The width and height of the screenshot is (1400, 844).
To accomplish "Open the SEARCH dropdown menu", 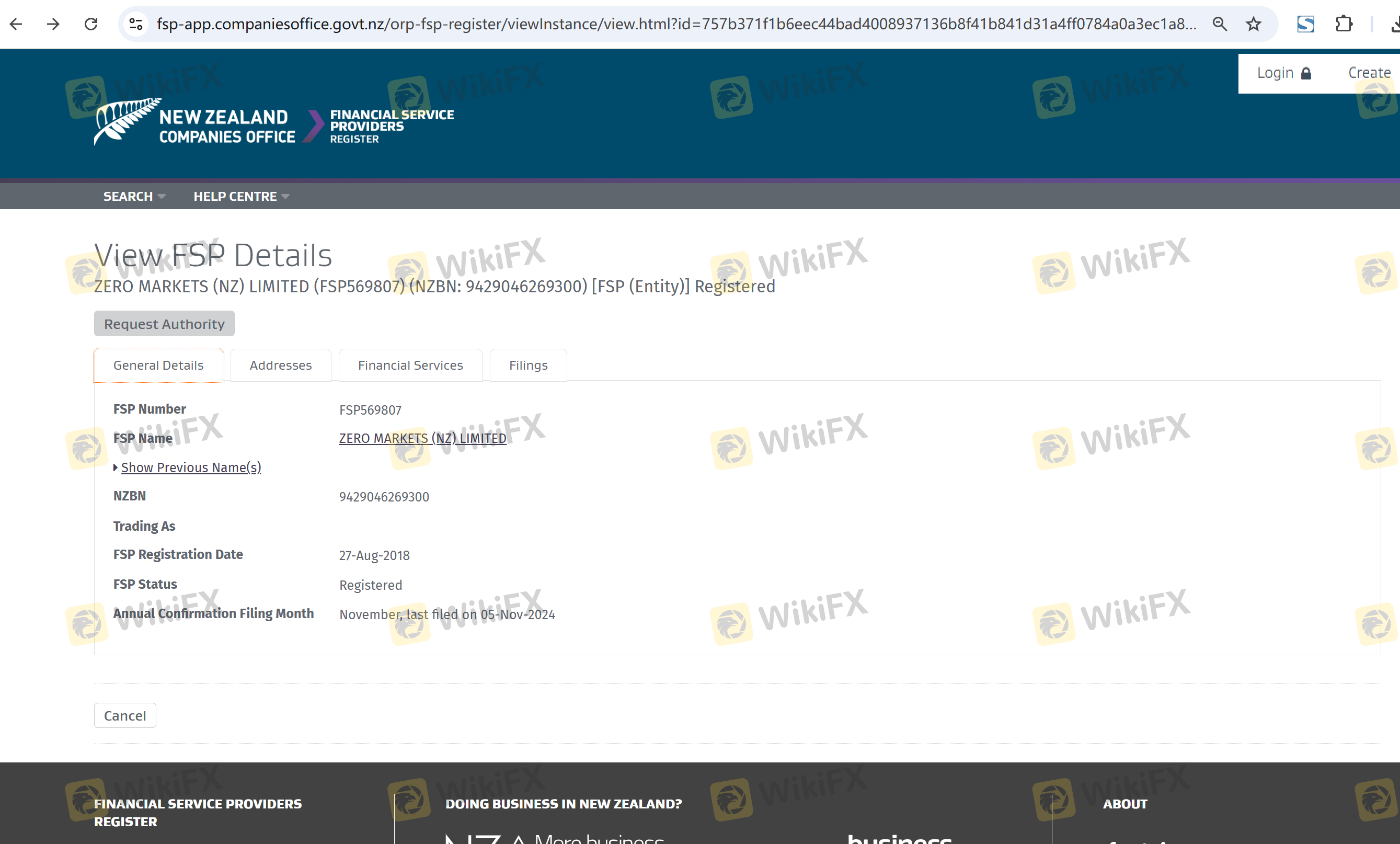I will (134, 196).
